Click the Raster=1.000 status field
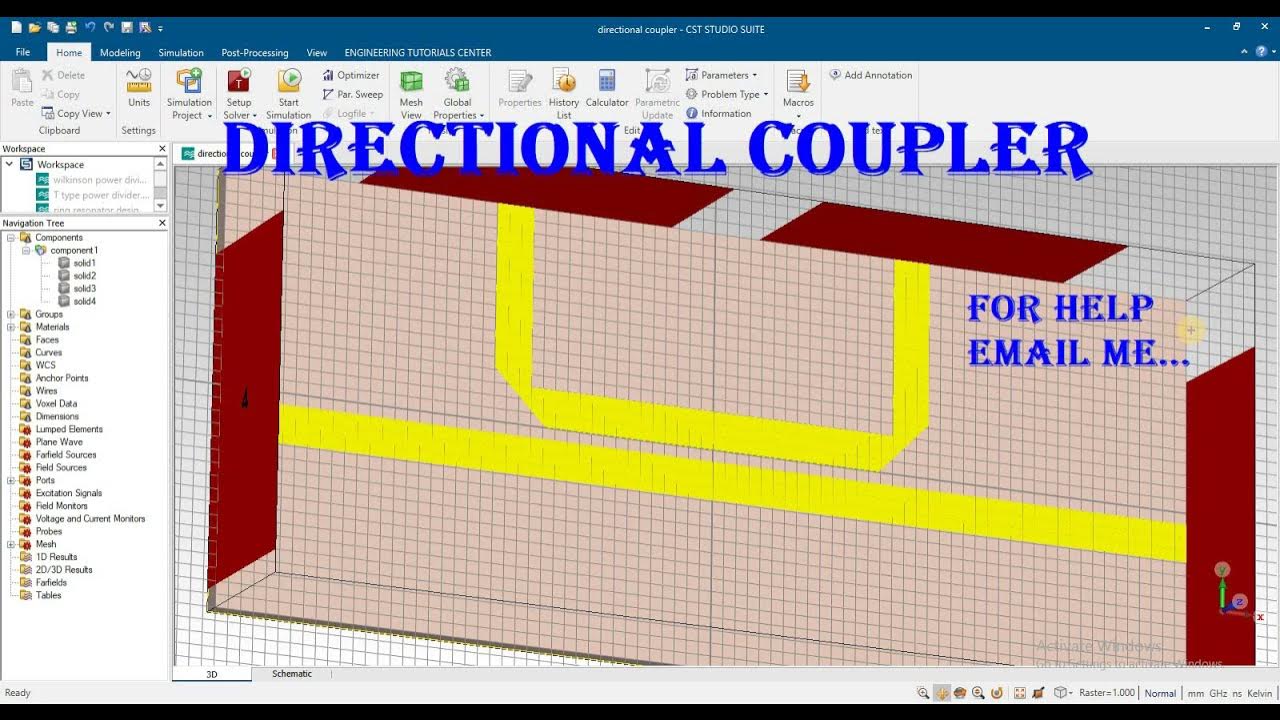1280x720 pixels. pyautogui.click(x=1107, y=693)
